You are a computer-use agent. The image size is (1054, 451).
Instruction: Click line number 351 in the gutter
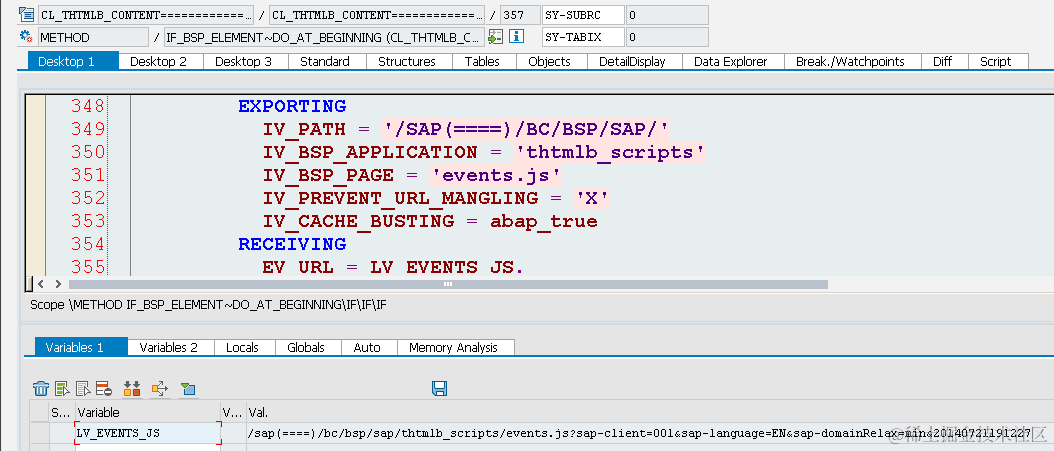tap(87, 175)
